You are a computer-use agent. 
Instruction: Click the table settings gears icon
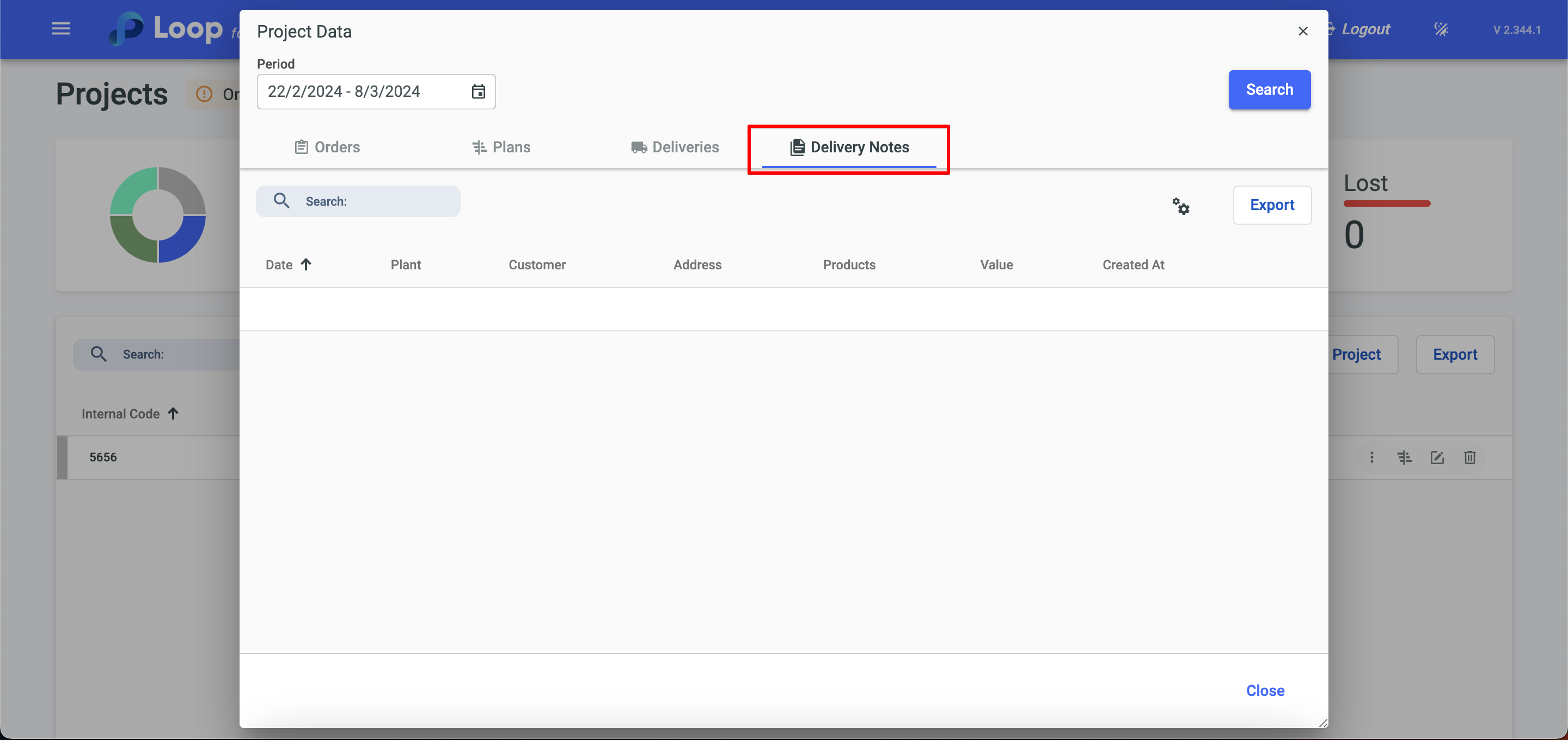click(x=1181, y=206)
